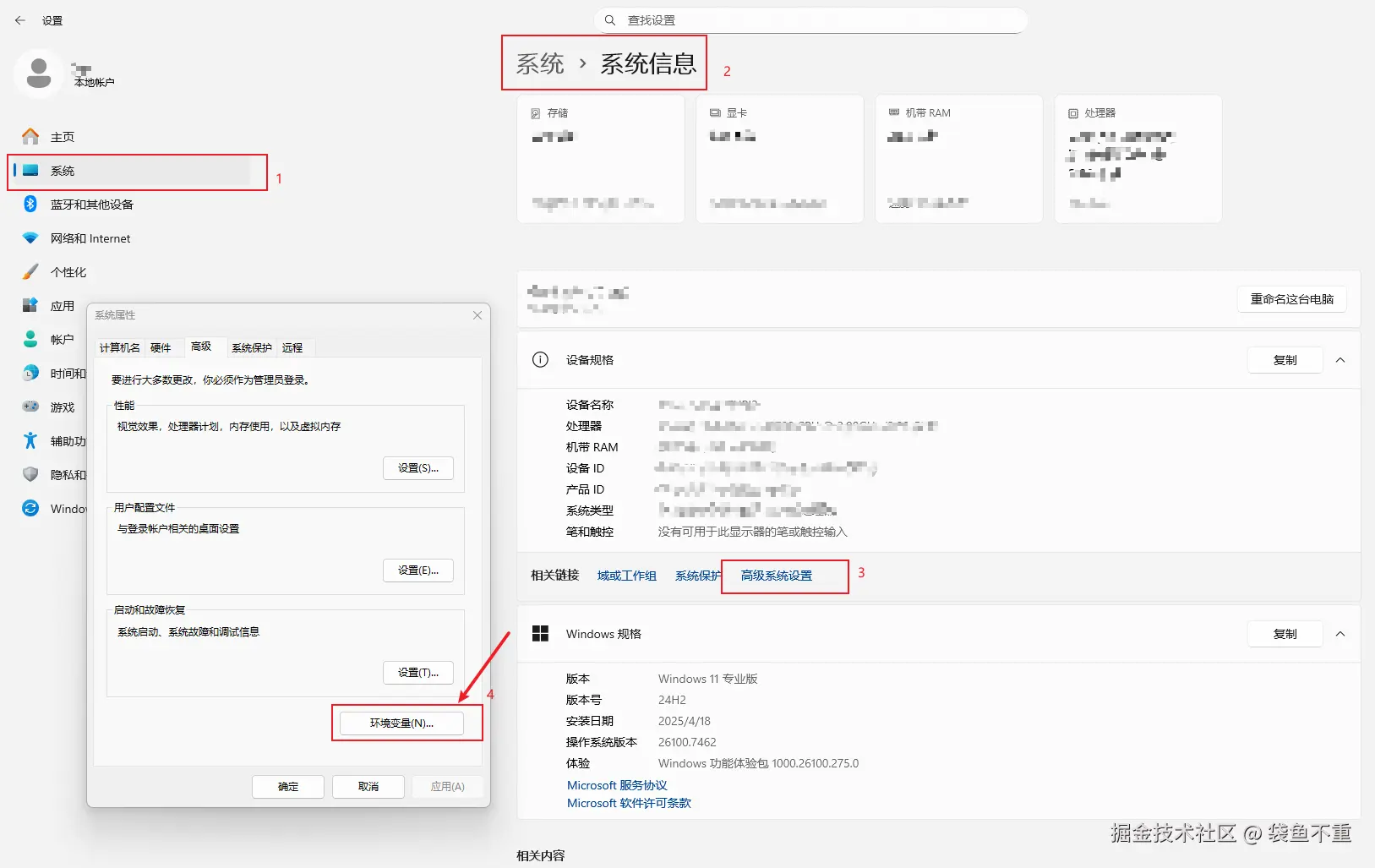
Task: Click the 辅助功能 accessibility icon
Action: coord(30,440)
